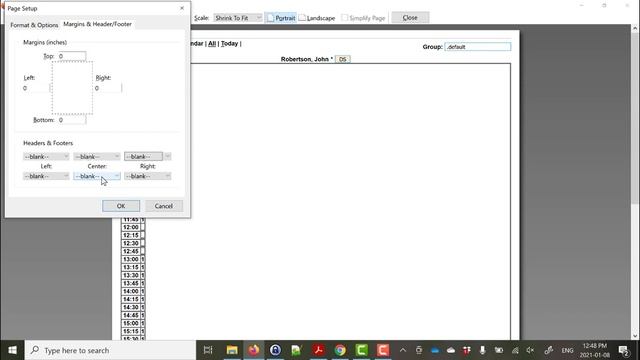Click the 15:00 time slot
Image resolution: width=640 pixels, height=360 pixels.
(131, 323)
